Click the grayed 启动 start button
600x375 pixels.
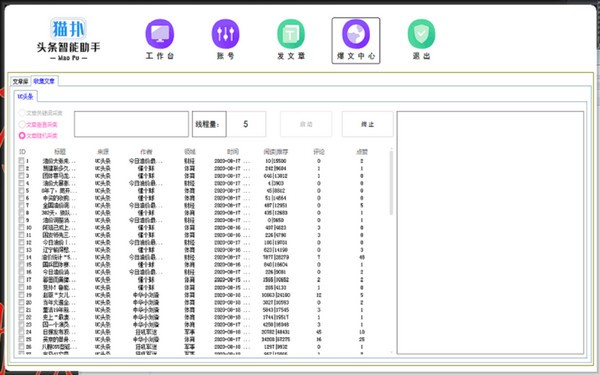306,124
